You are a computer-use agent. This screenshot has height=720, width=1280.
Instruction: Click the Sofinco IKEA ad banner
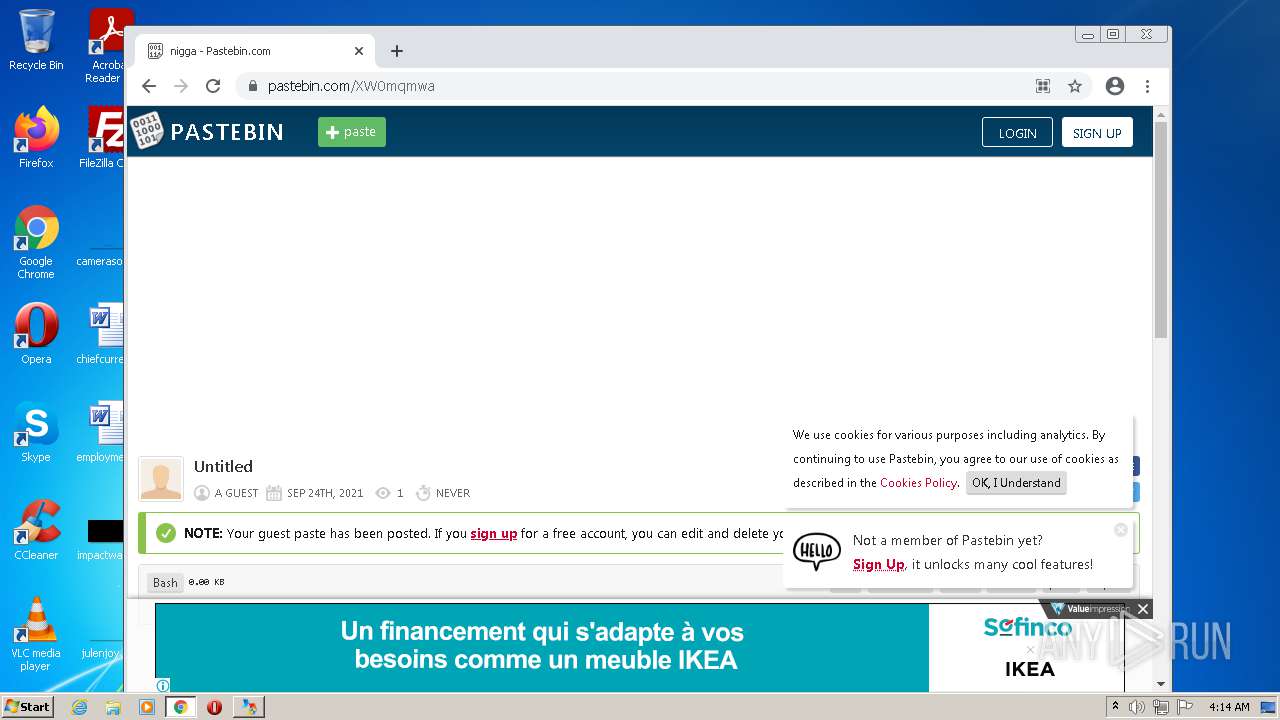pyautogui.click(x=640, y=647)
